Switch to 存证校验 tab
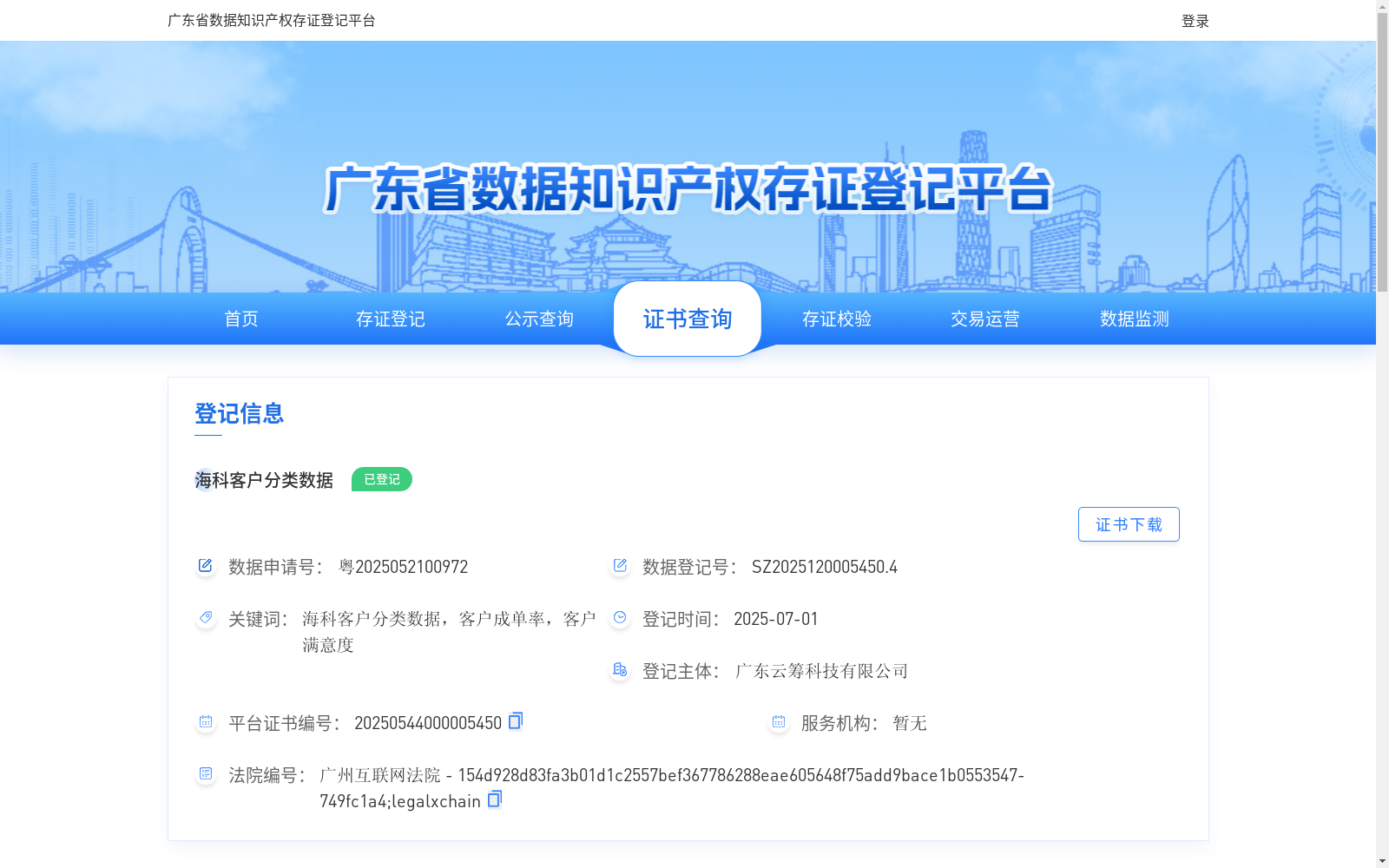This screenshot has width=1389, height=868. tap(837, 319)
